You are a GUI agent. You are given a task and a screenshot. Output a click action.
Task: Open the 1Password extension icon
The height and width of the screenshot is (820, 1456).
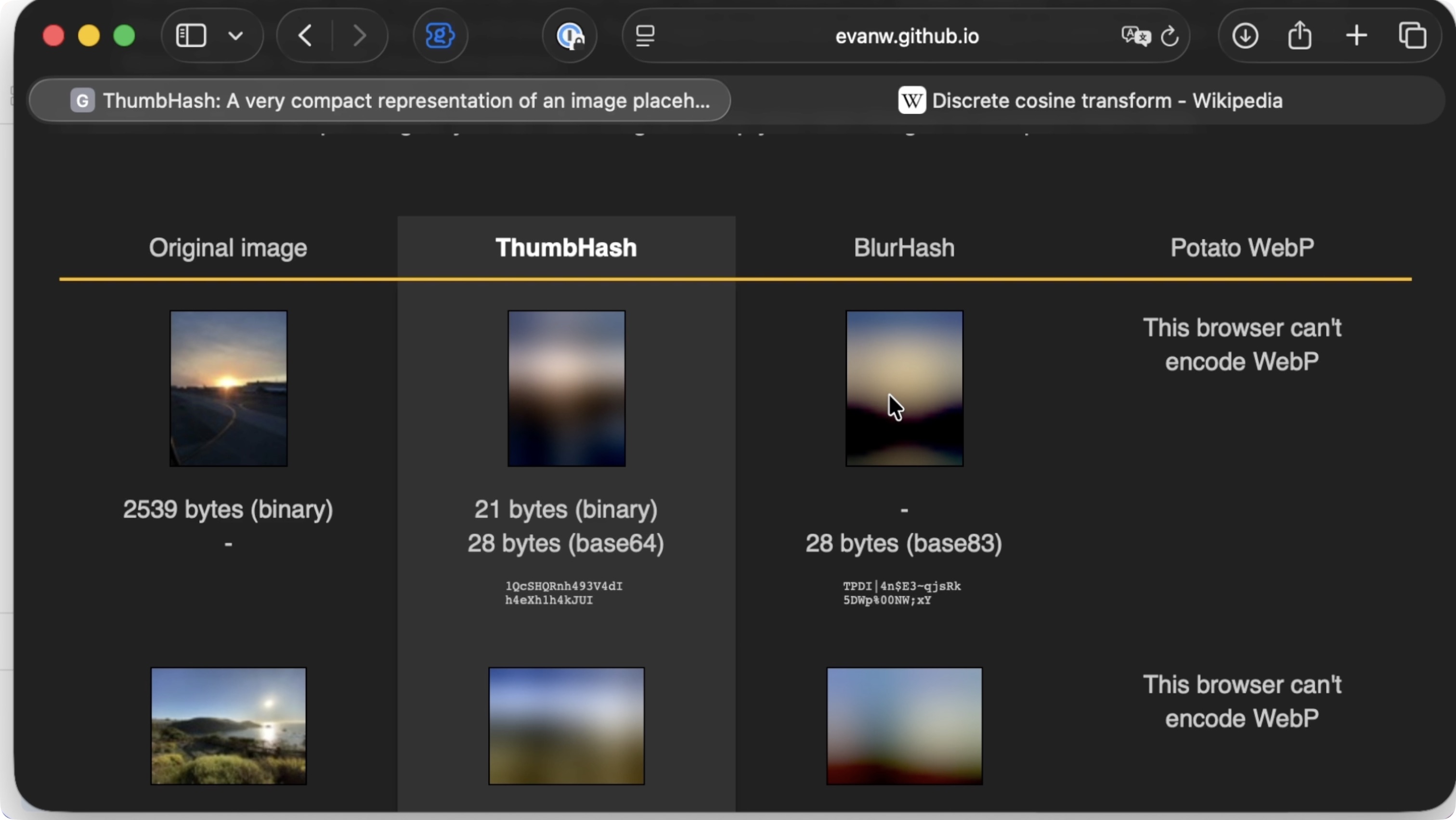[570, 36]
